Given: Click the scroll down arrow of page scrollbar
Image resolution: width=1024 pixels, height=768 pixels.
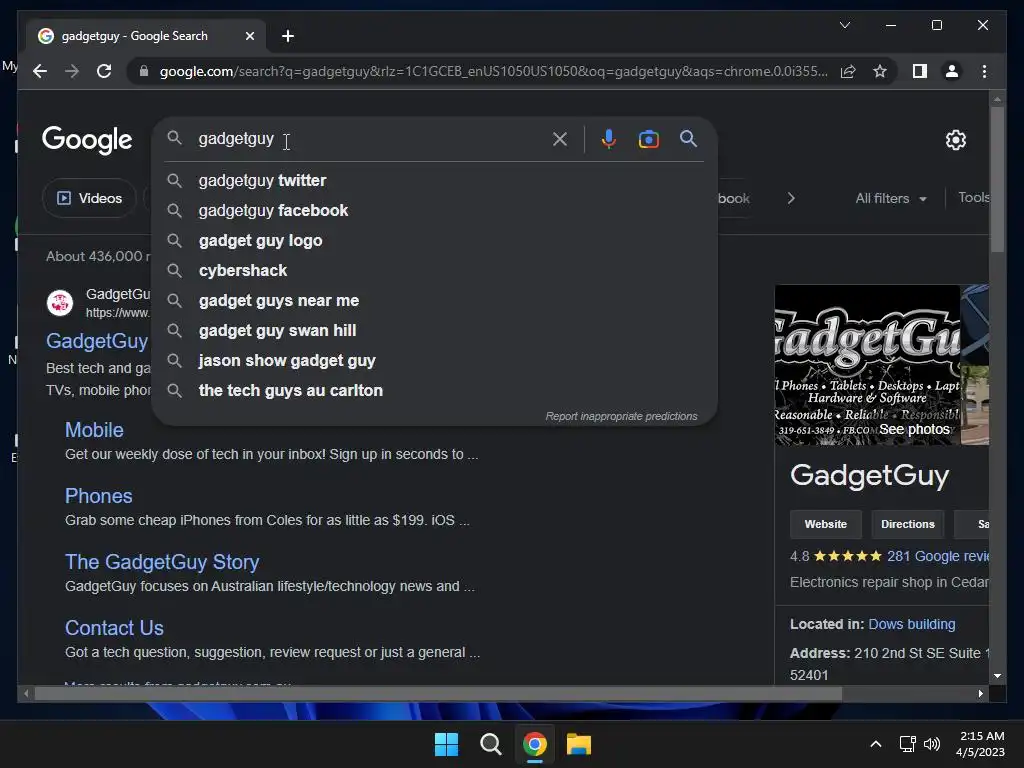Looking at the screenshot, I should pyautogui.click(x=997, y=676).
